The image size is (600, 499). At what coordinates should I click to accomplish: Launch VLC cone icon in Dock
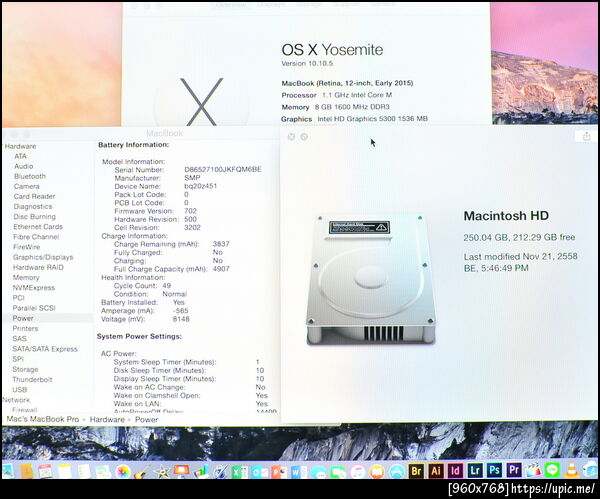click(572, 470)
